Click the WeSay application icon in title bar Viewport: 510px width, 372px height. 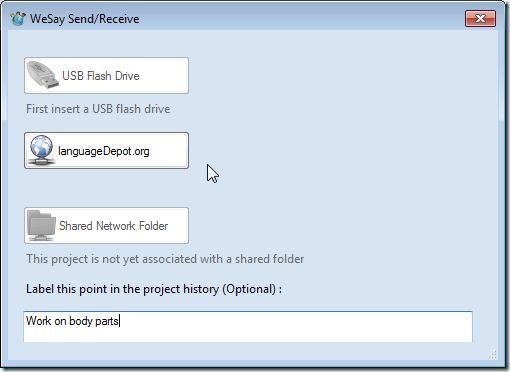pos(18,18)
